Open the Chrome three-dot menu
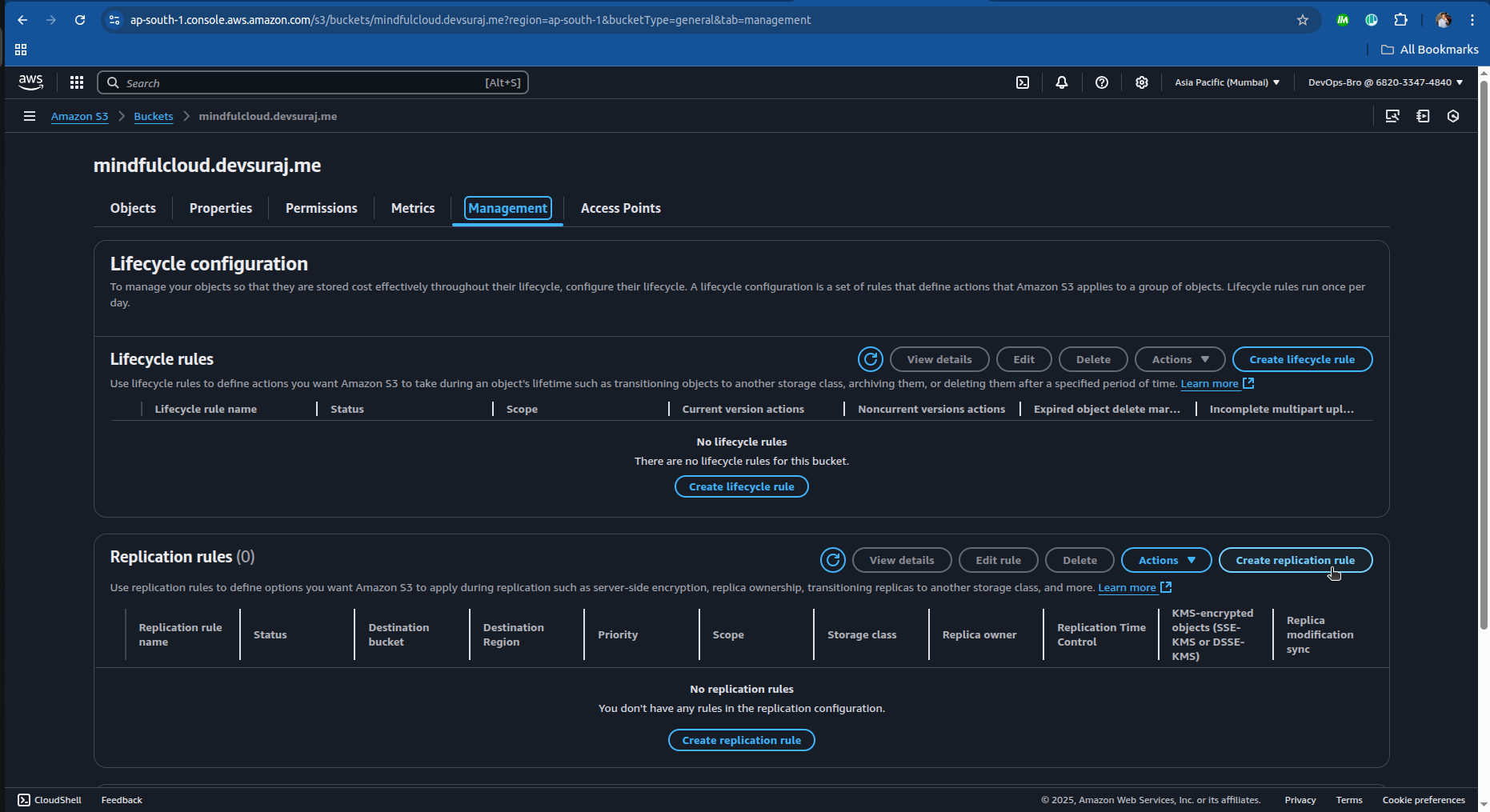 pos(1472,20)
